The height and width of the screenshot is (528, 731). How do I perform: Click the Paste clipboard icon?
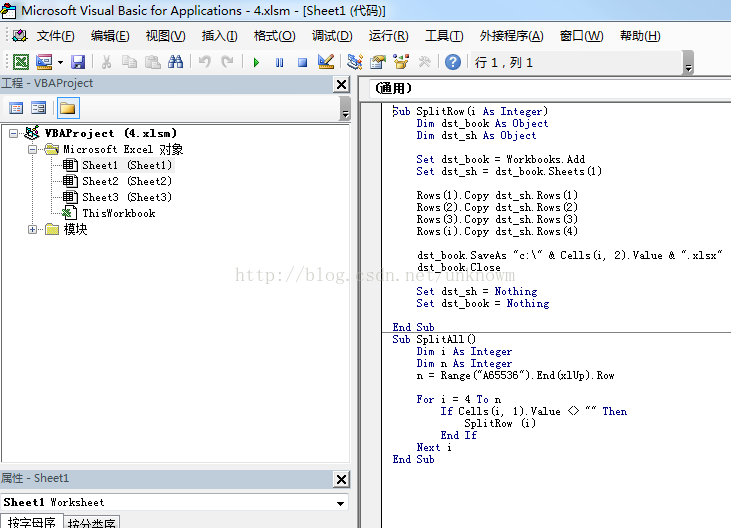152,62
